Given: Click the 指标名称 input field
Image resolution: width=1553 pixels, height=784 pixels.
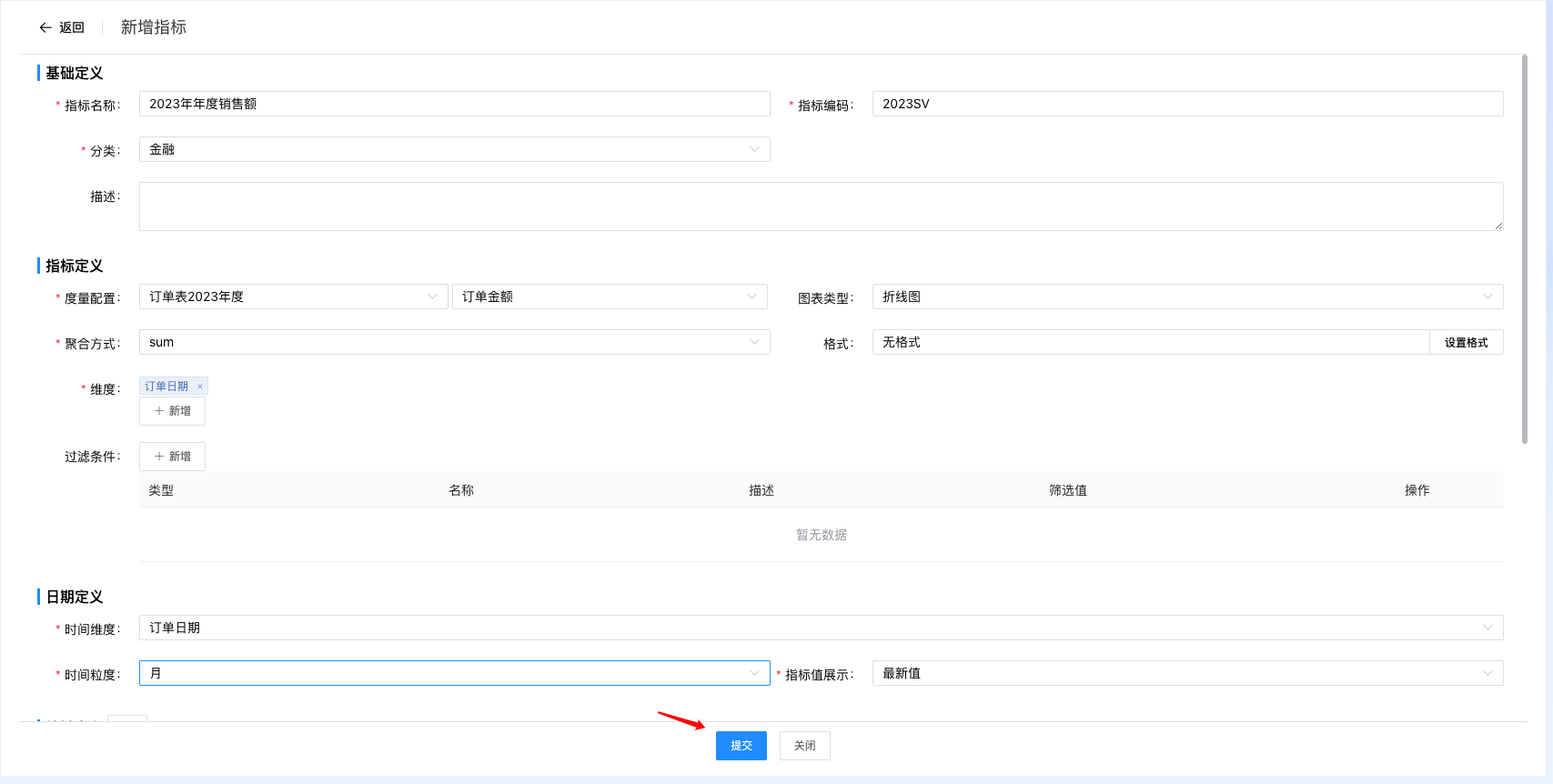Looking at the screenshot, I should [x=454, y=104].
